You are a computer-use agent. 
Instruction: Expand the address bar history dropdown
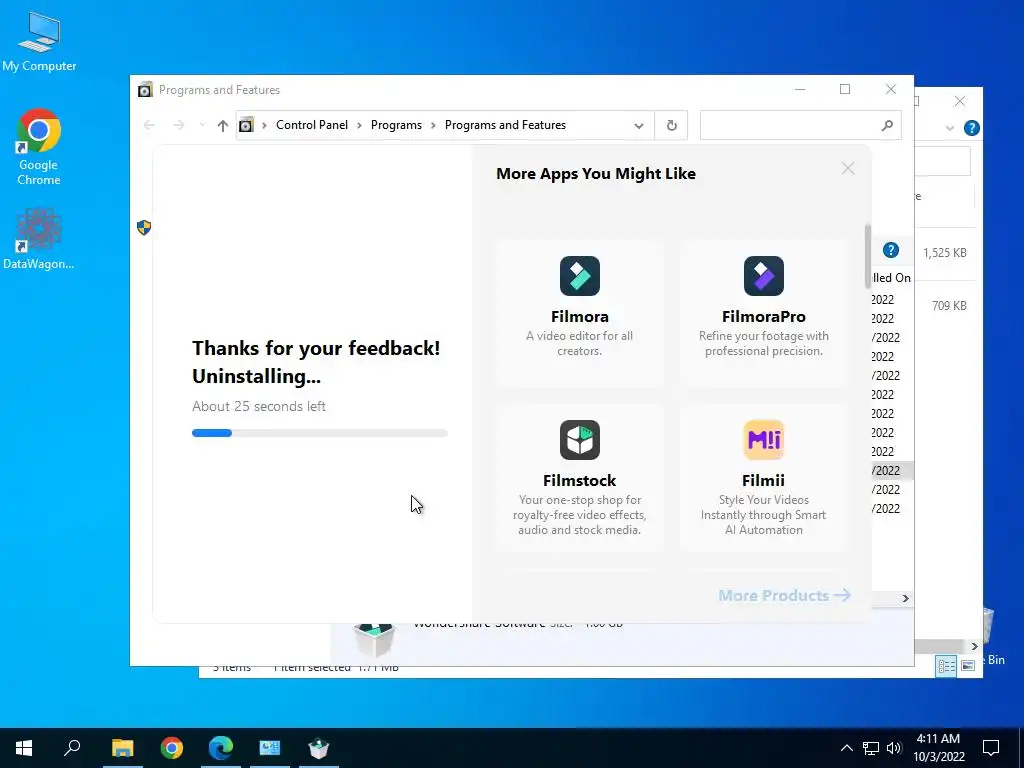pos(639,125)
